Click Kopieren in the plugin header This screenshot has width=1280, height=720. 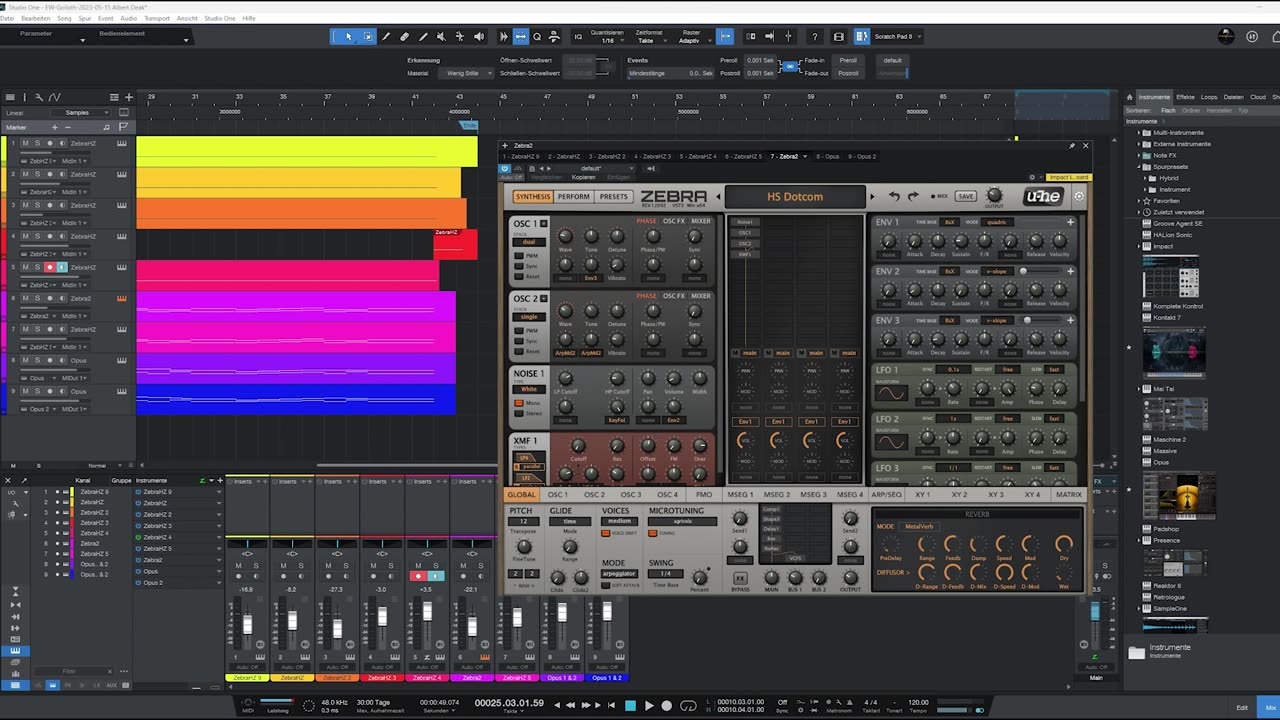pos(583,177)
